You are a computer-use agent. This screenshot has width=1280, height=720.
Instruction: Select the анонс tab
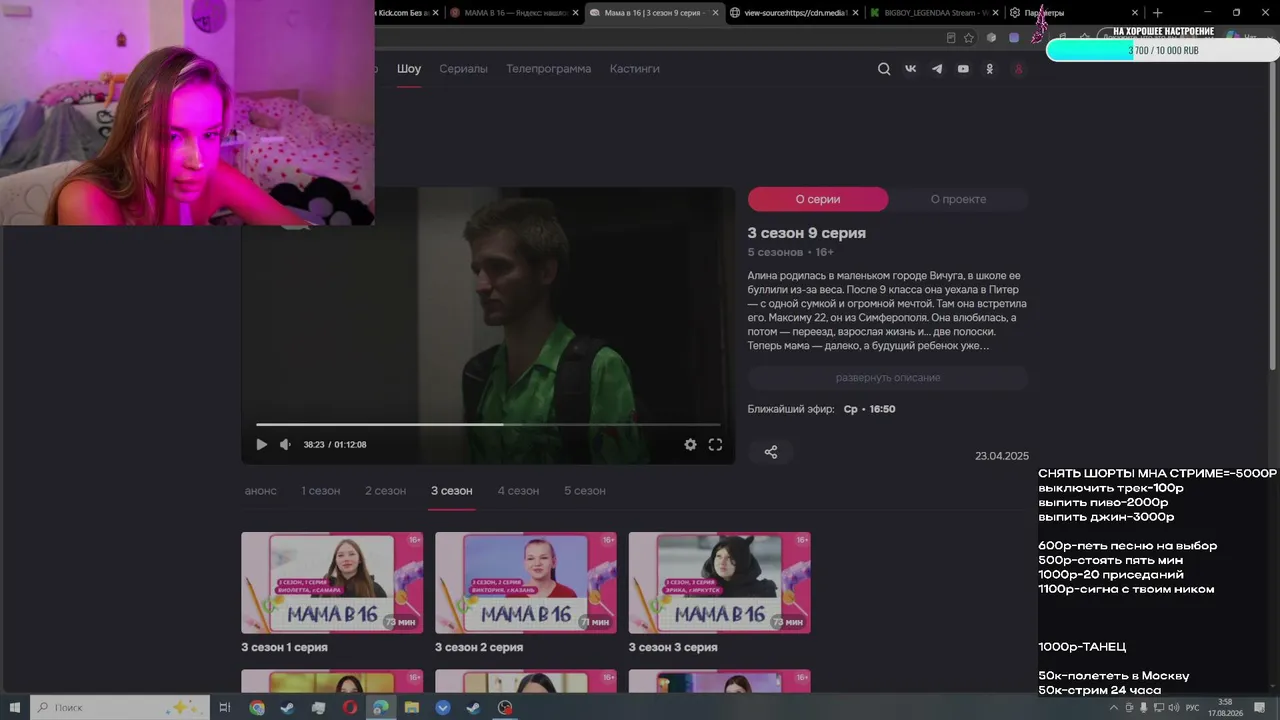click(x=261, y=491)
